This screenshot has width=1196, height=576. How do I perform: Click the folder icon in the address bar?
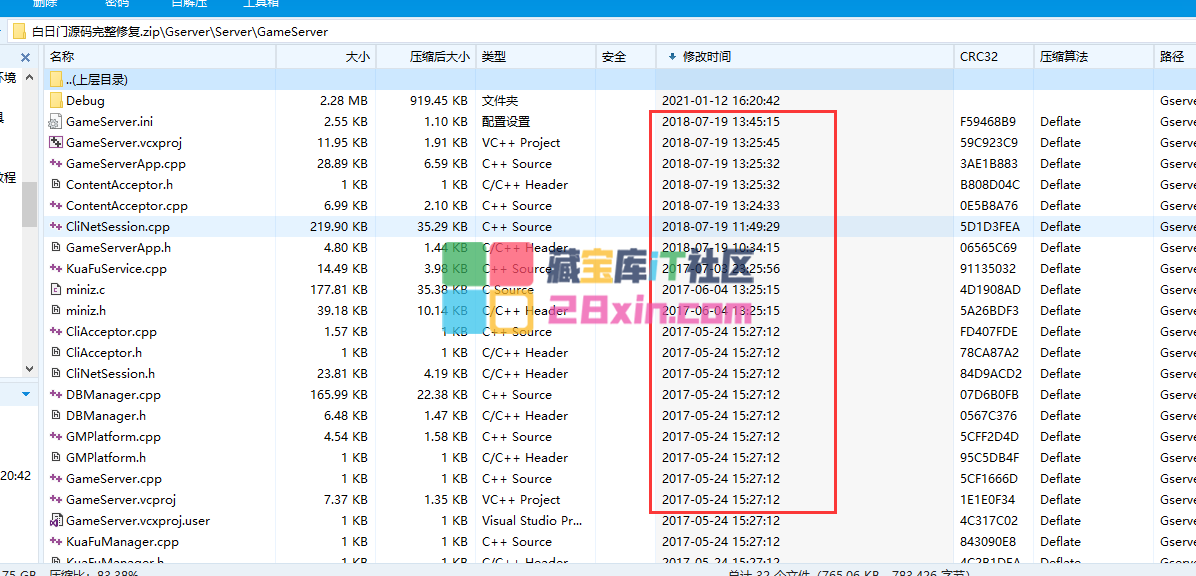20,32
